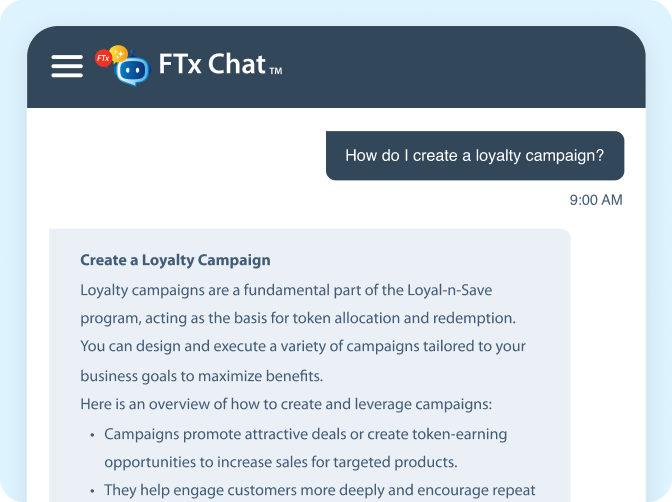Click the FTx Chat robot logo
Image resolution: width=672 pixels, height=502 pixels.
[132, 69]
